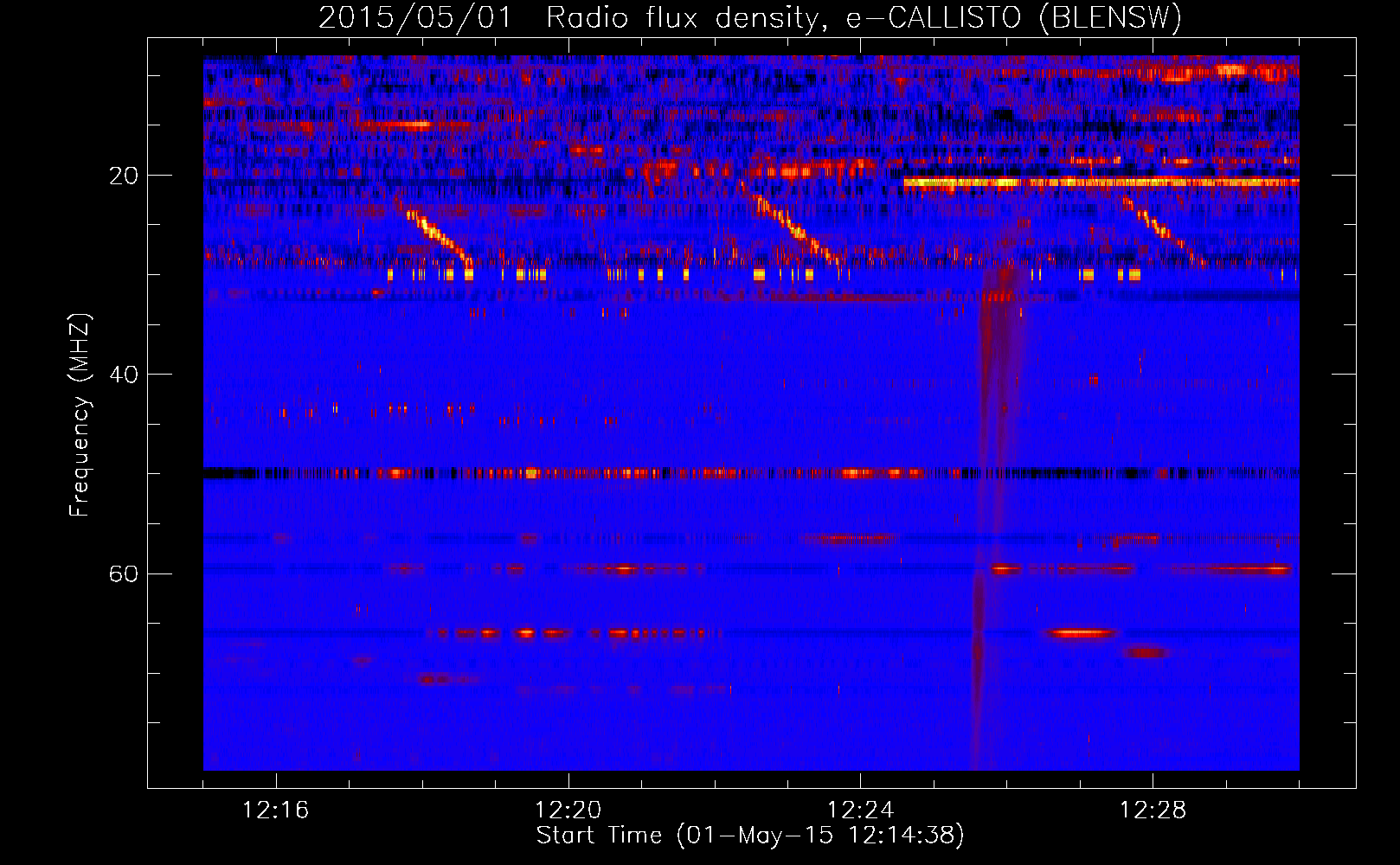Click the 12:20 time tick label
Screen dimensions: 1400x865
pos(568,811)
